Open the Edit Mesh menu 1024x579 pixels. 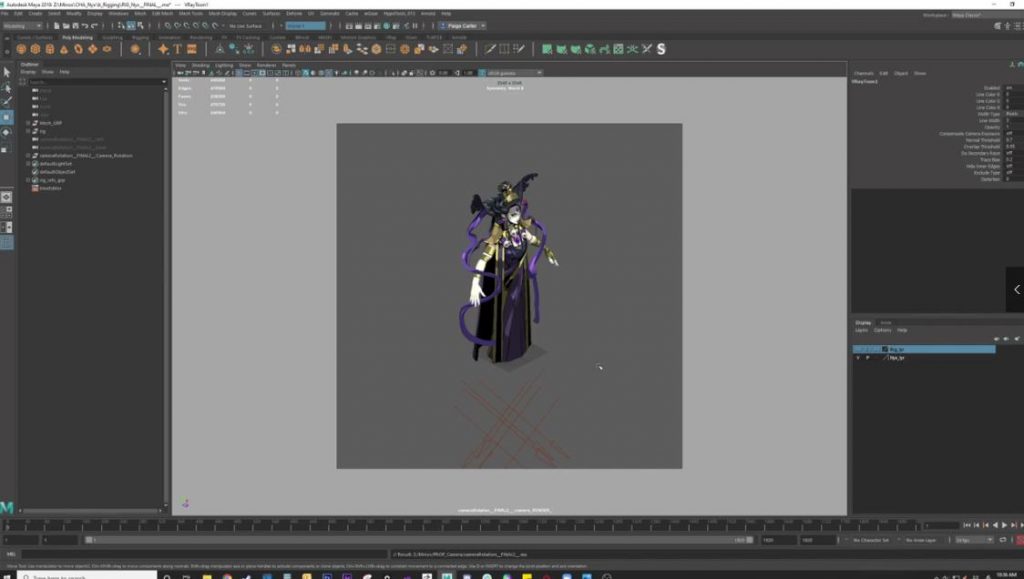pos(162,13)
